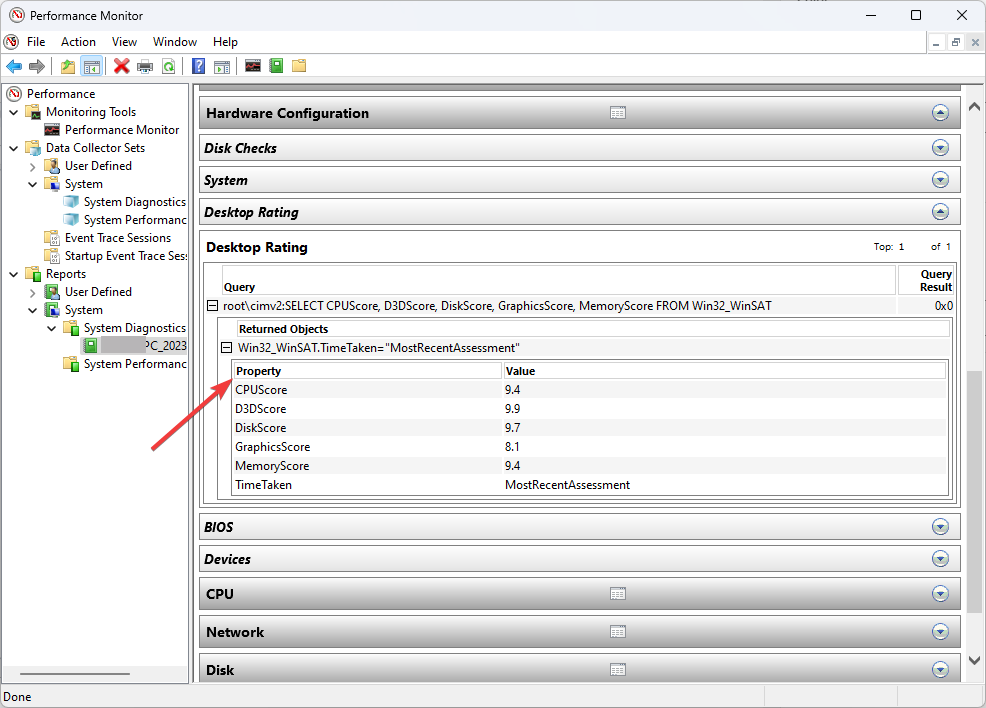This screenshot has height=708, width=986.
Task: Open Help using the question mark toolbar icon
Action: coord(197,66)
